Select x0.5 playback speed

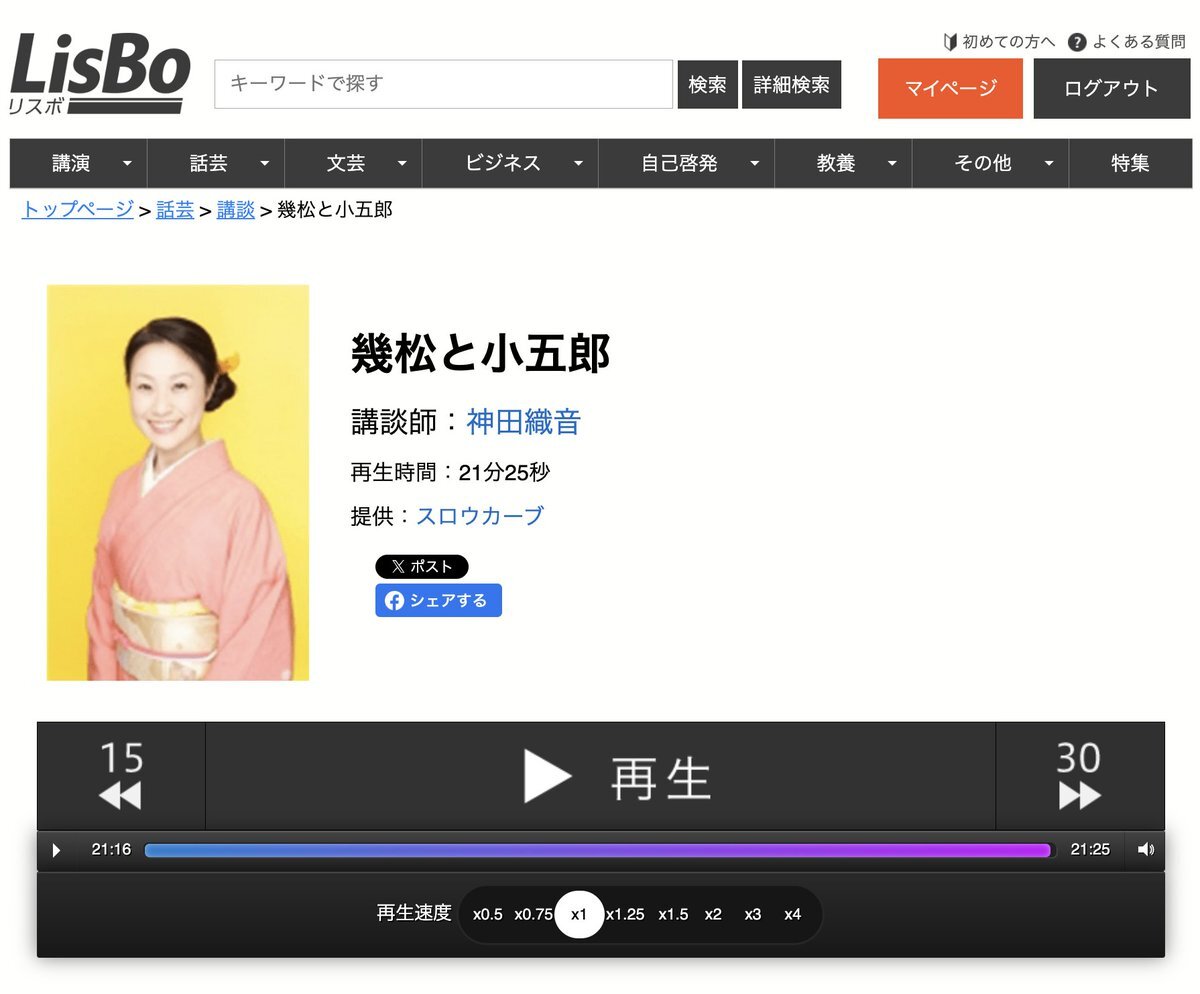[488, 914]
